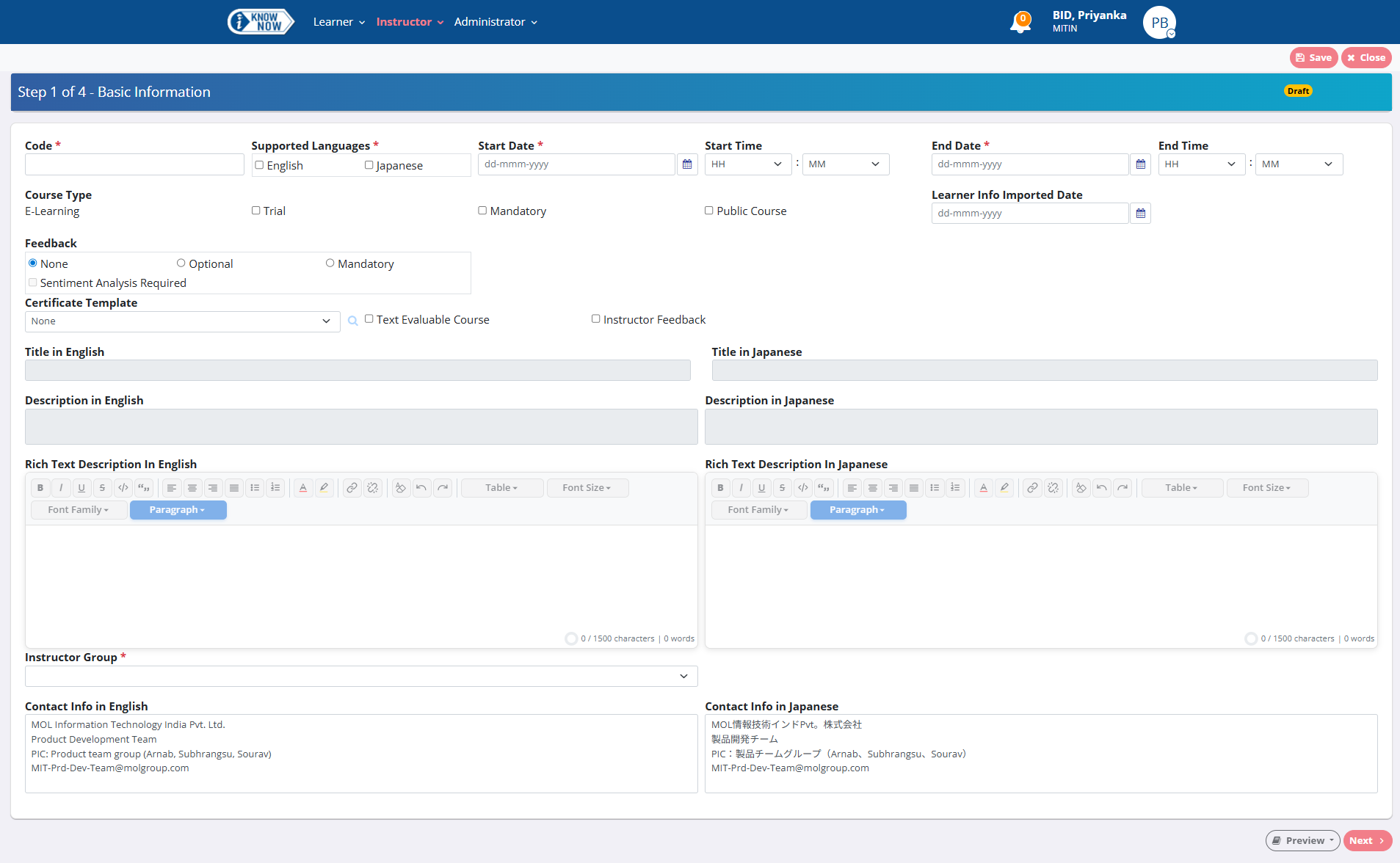Insert numbered list in Japanese rich text editor
This screenshot has height=863, width=1400.
[x=955, y=488]
